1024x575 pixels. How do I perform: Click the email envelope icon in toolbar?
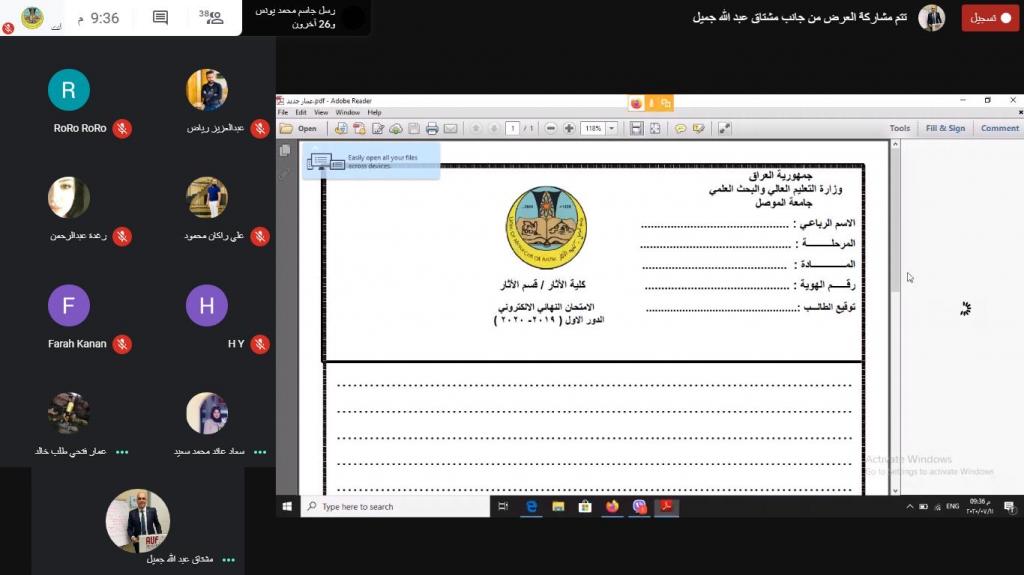[450, 128]
